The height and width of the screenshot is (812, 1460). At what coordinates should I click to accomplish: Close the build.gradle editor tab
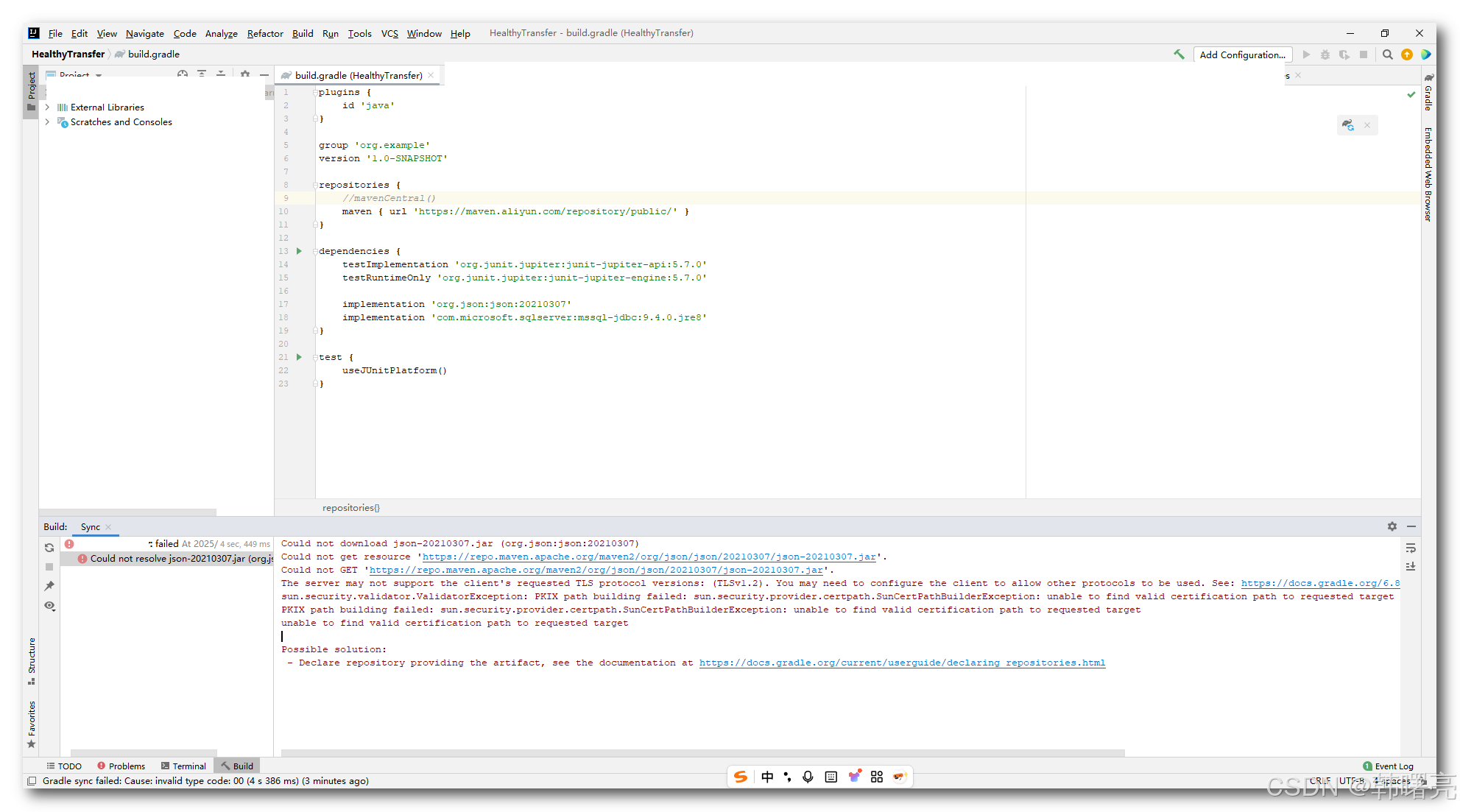click(x=431, y=75)
